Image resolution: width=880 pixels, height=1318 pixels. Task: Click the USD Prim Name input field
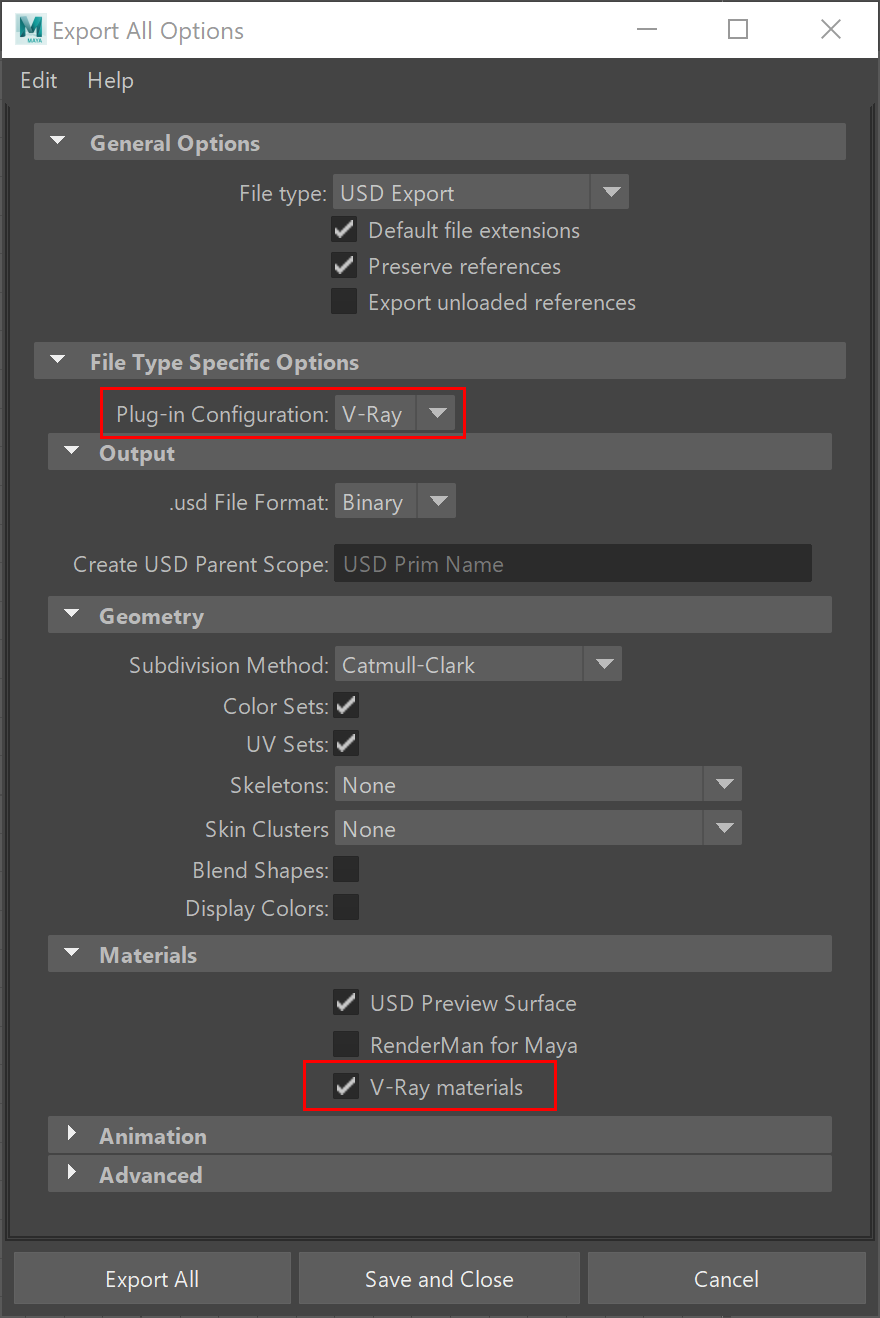pyautogui.click(x=573, y=564)
